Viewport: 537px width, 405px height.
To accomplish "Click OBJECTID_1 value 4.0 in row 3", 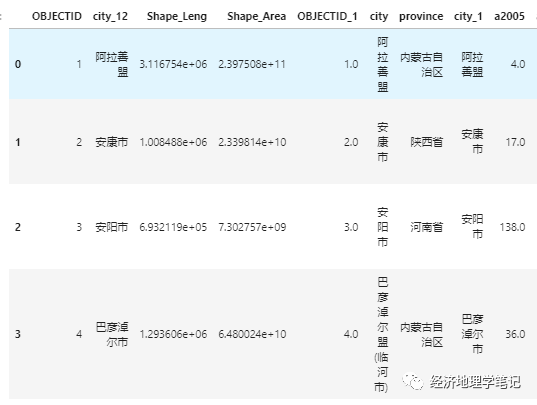I will tap(351, 334).
